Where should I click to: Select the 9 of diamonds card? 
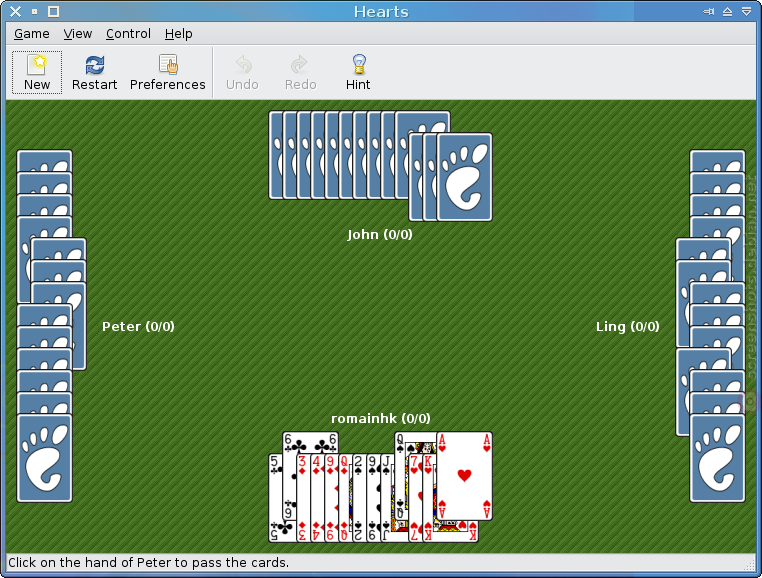click(x=331, y=498)
